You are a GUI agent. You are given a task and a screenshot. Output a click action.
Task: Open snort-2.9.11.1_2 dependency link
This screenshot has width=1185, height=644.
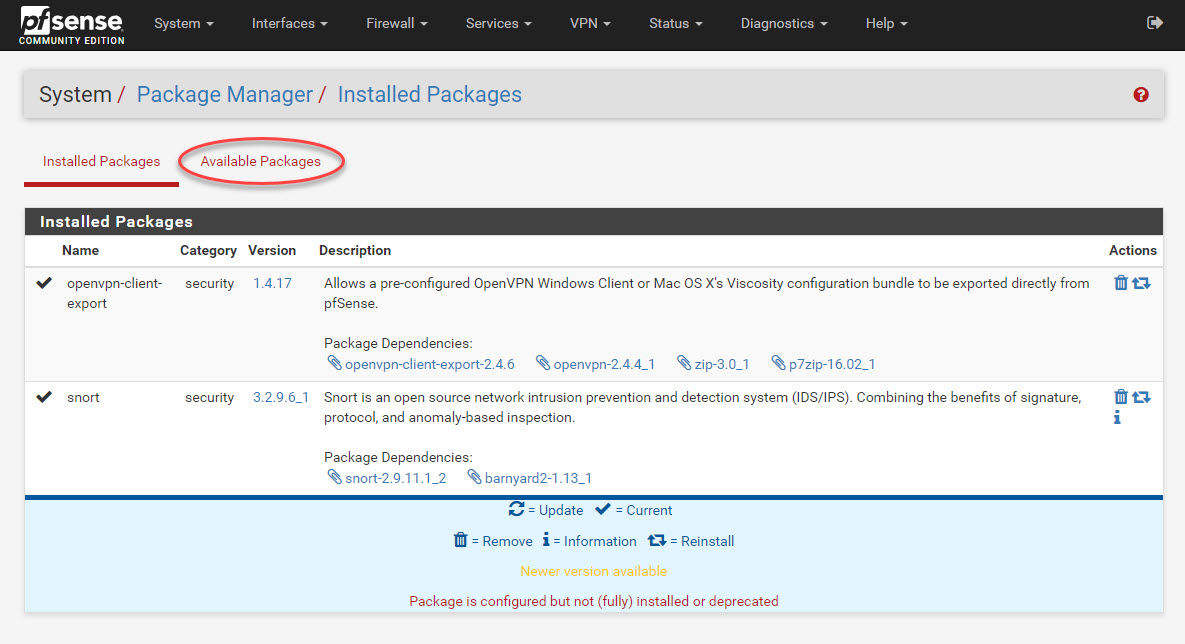click(x=395, y=478)
